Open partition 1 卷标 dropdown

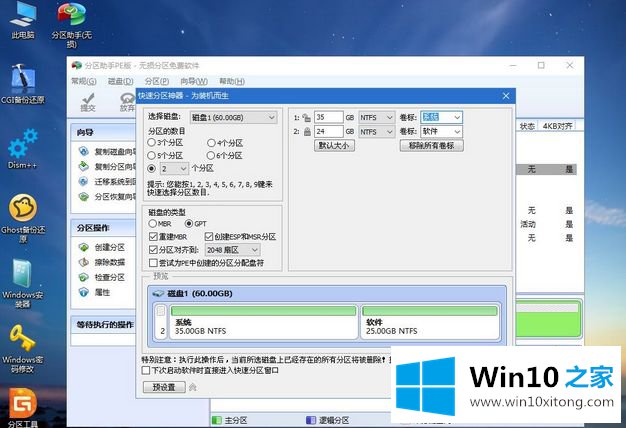[442, 117]
